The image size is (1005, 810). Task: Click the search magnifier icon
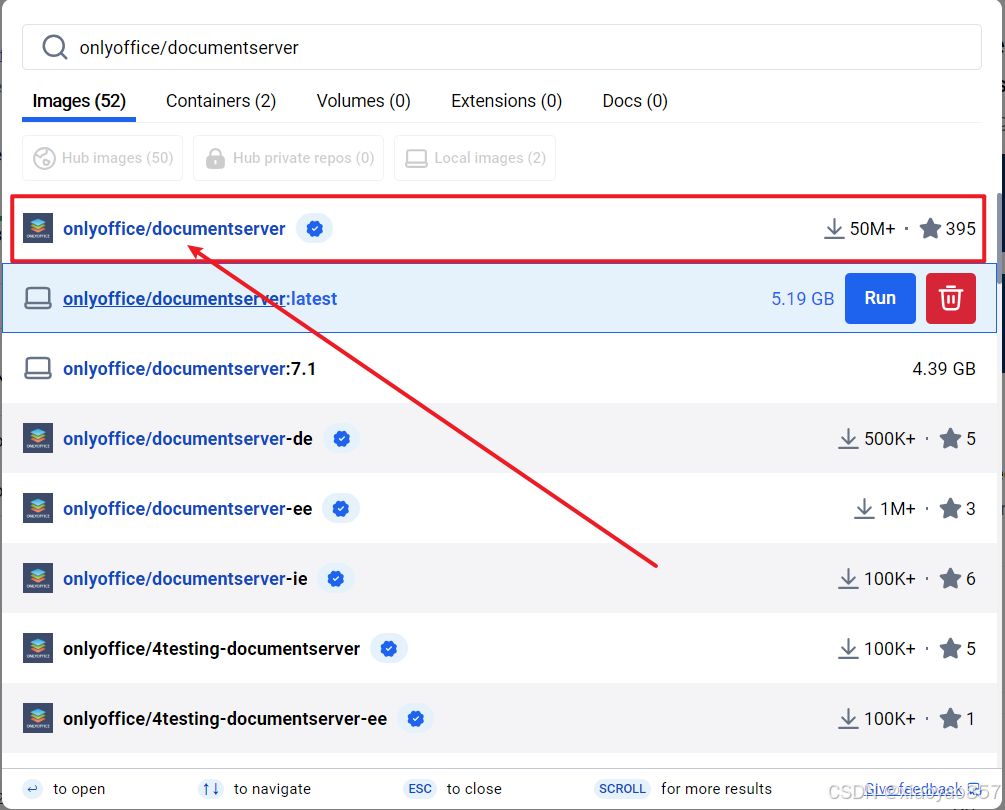(54, 47)
